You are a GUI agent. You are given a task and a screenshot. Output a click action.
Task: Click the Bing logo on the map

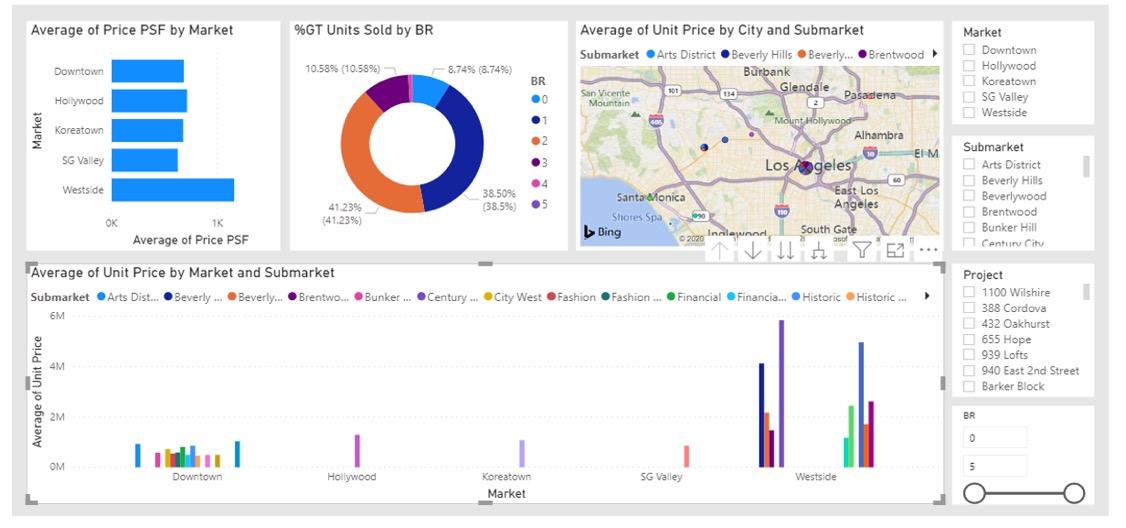point(602,232)
